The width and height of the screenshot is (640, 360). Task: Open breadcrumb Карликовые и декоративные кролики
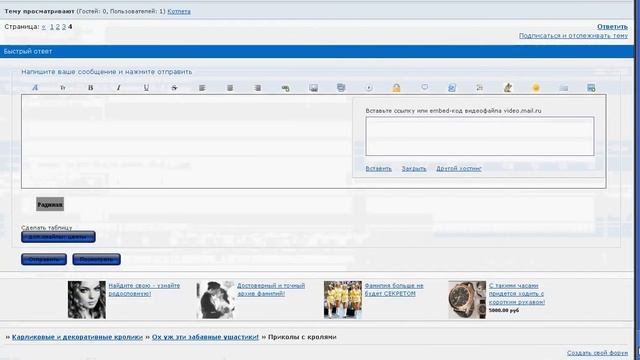tap(77, 337)
